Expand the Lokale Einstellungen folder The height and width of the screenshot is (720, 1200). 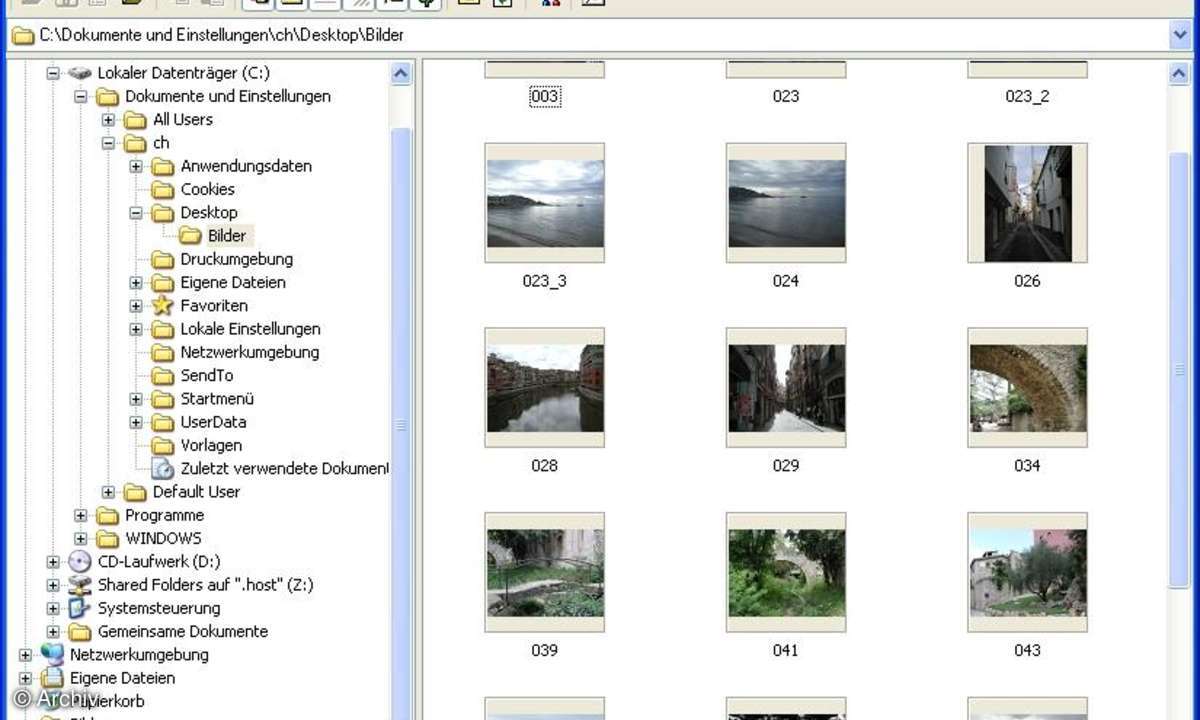click(x=137, y=329)
